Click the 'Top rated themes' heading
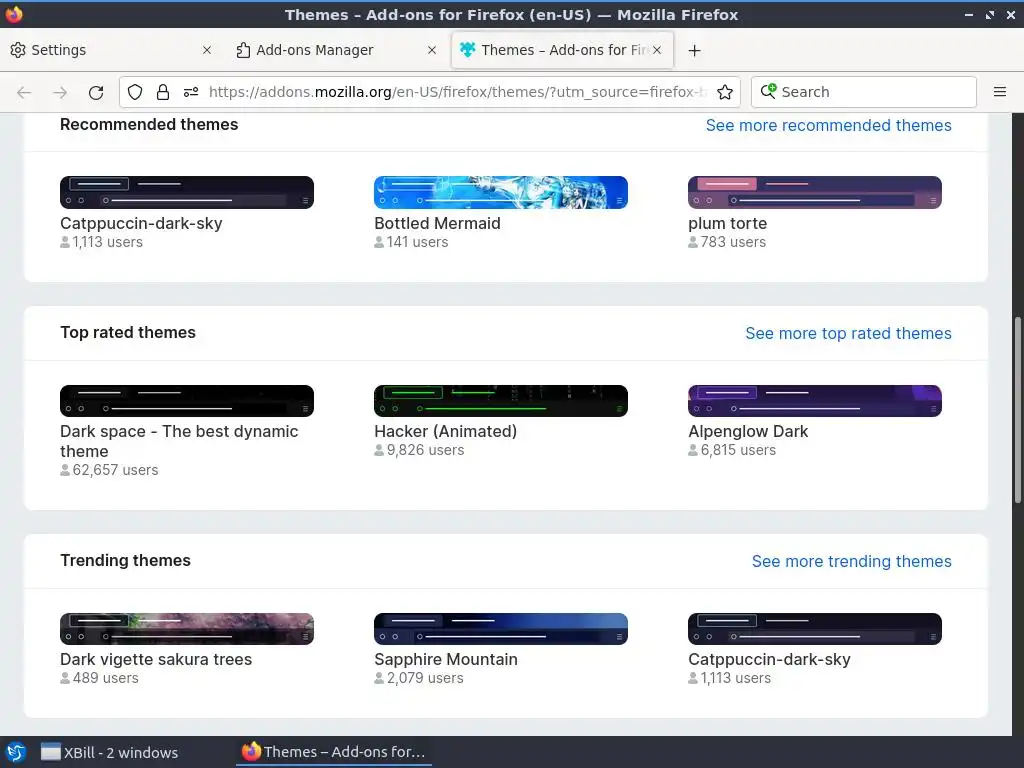 pyautogui.click(x=128, y=332)
